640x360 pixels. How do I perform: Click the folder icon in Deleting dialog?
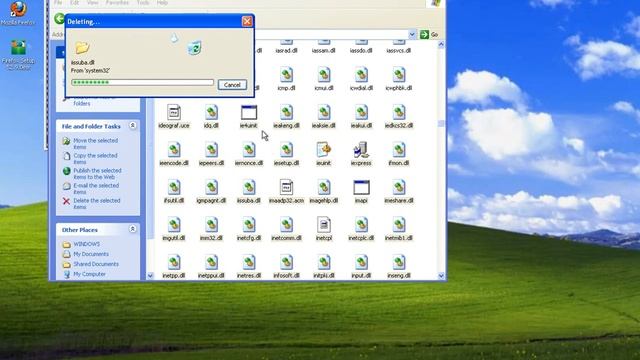pyautogui.click(x=82, y=47)
